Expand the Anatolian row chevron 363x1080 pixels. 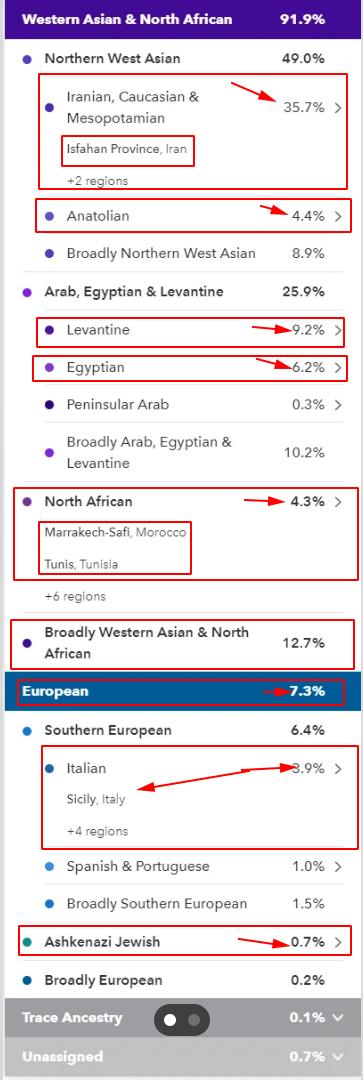pos(338,216)
